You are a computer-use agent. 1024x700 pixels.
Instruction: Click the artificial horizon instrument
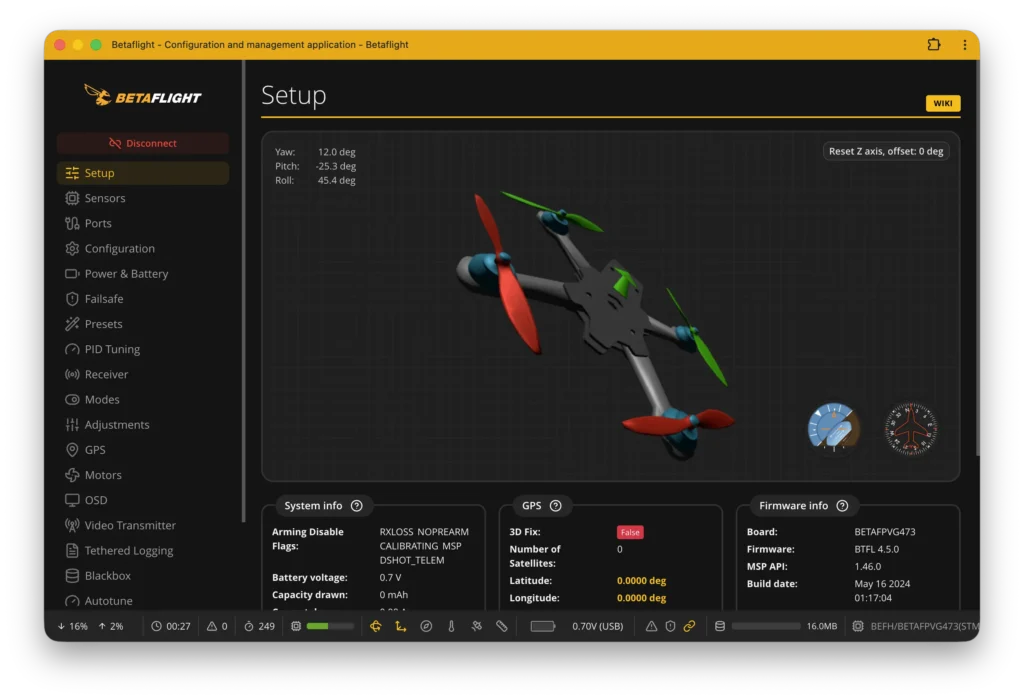833,428
